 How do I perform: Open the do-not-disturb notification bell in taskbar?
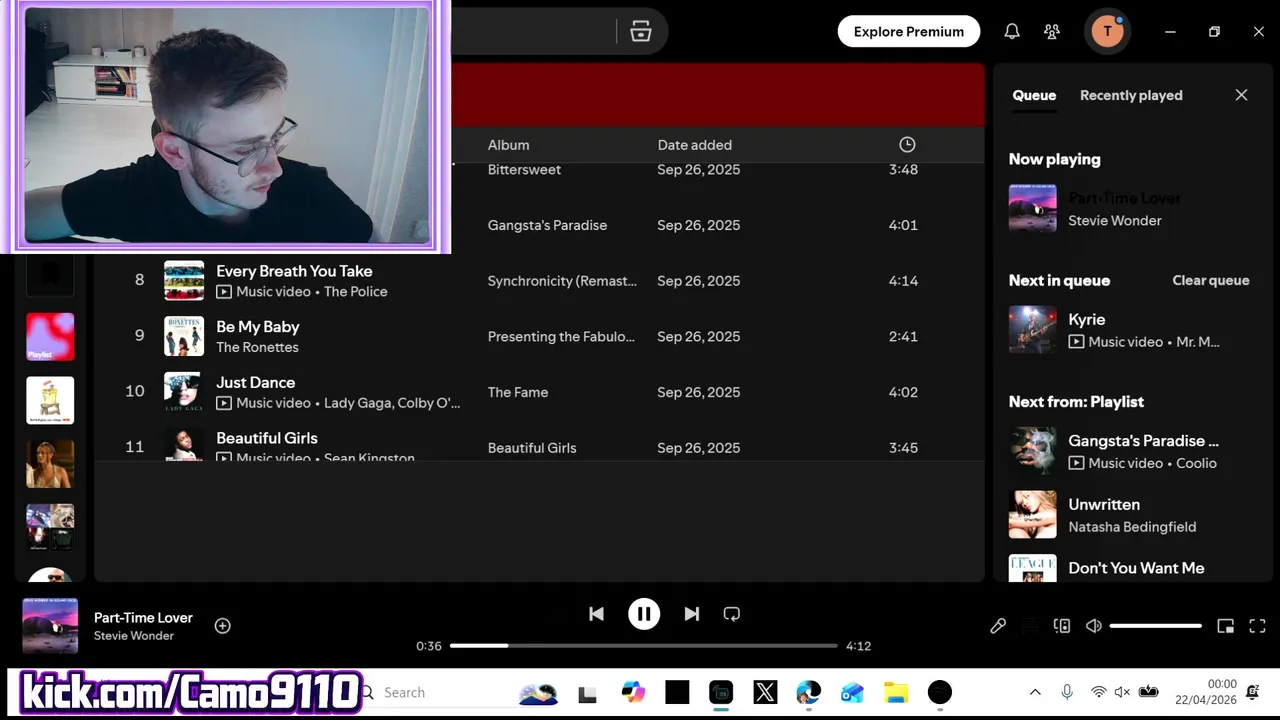tap(1254, 692)
